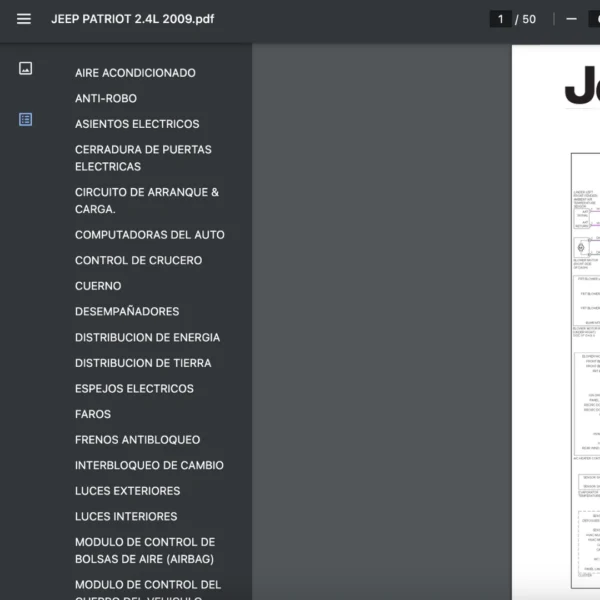Open CERRADURA DE PUERTAS ELECTRICAS bookmark
This screenshot has width=600, height=600.
[x=143, y=158]
